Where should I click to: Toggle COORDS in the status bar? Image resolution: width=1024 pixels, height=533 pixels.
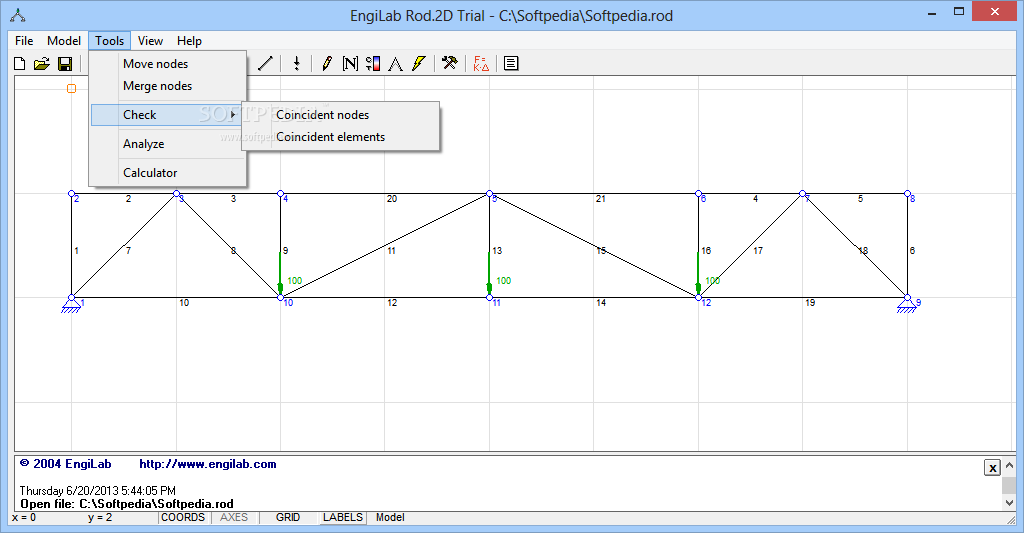point(183,517)
